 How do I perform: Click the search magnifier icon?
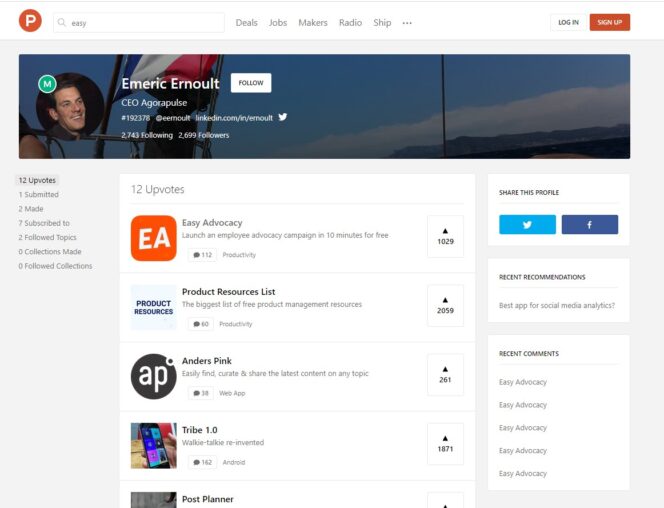point(62,22)
